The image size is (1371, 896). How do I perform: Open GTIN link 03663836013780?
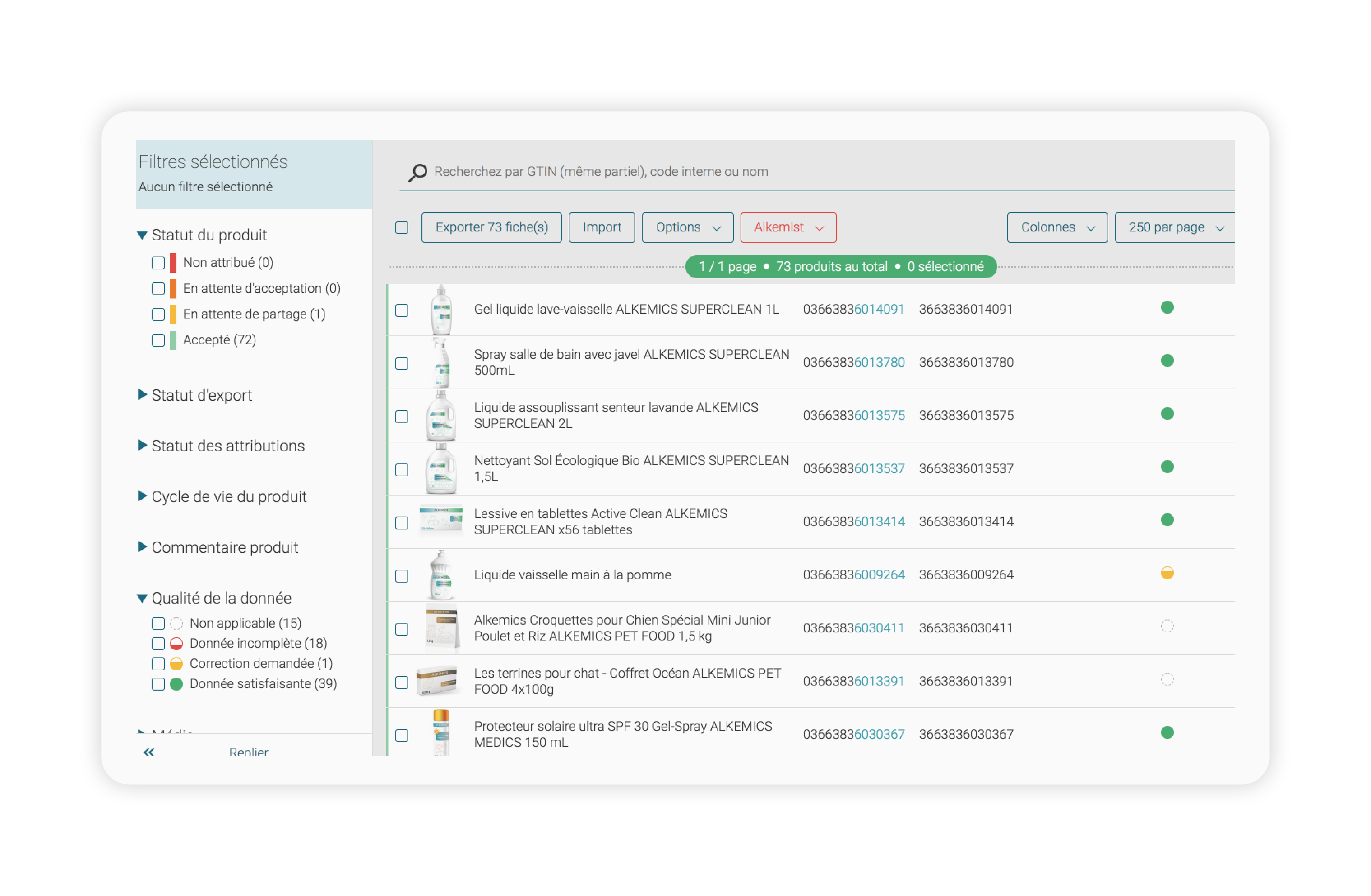pos(854,362)
